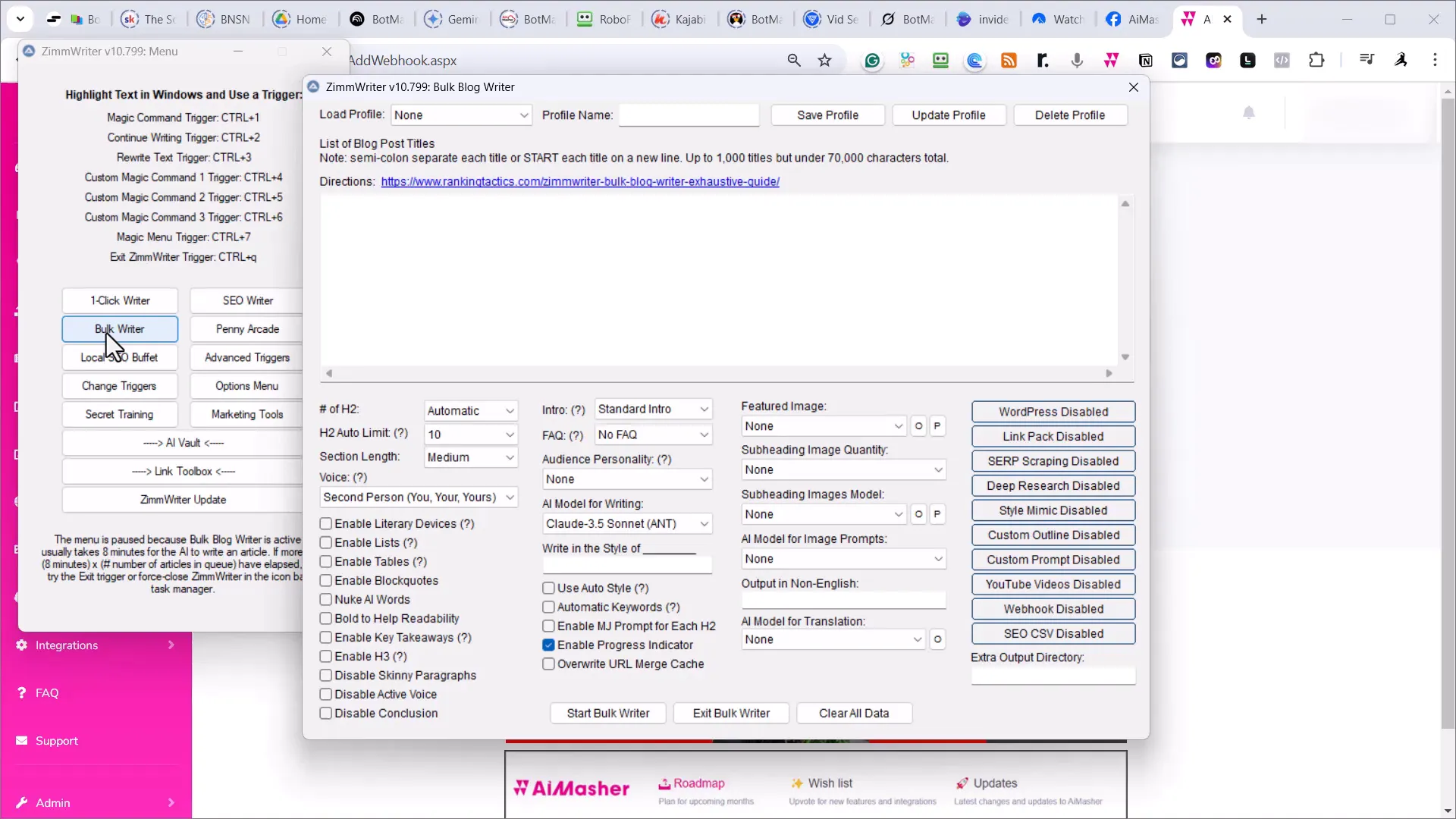The height and width of the screenshot is (819, 1456).
Task: Check Overwrite URL Merge Cache
Action: [x=549, y=664]
